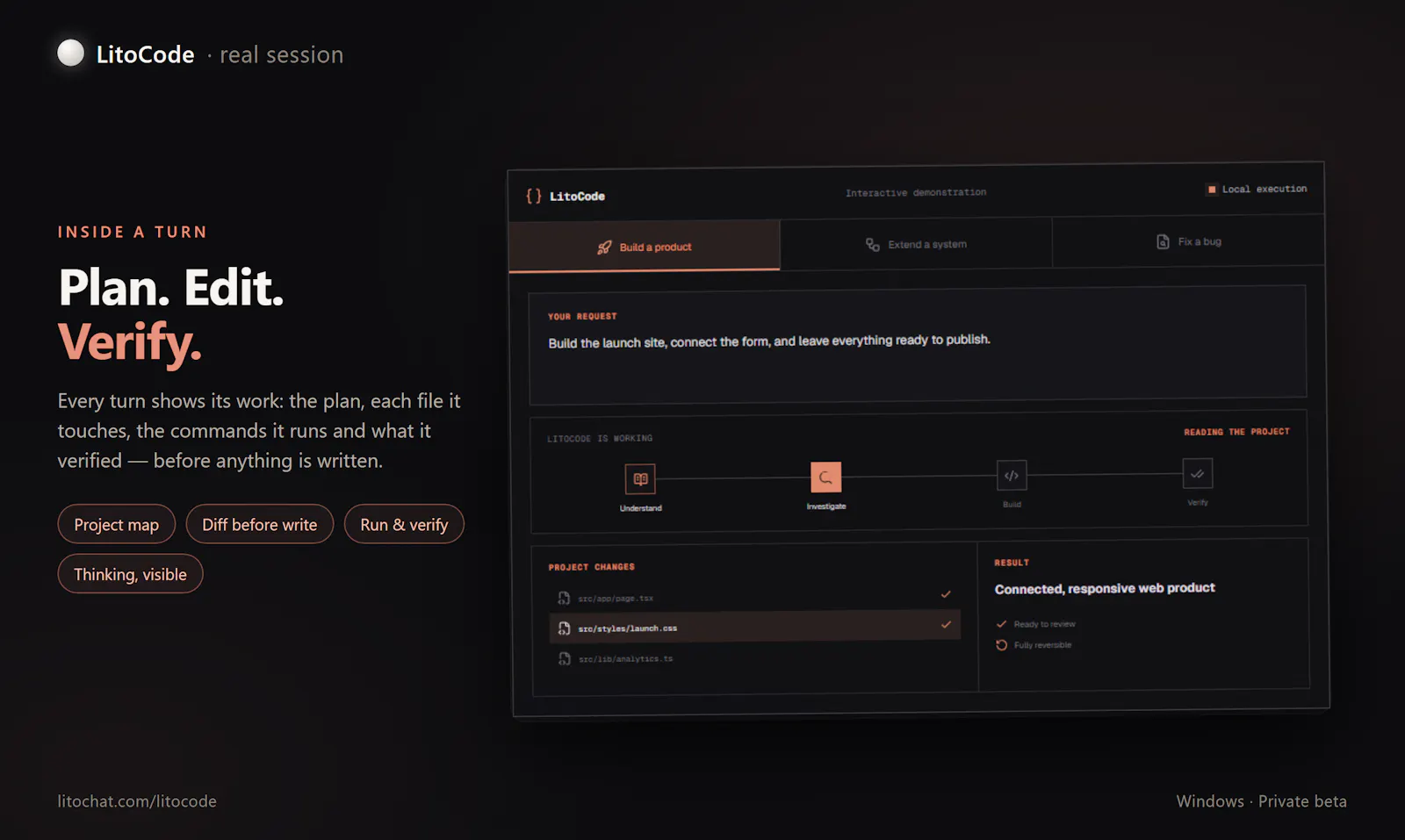
Task: Click the checkmark on the launch.css row
Action: pyautogui.click(x=946, y=625)
